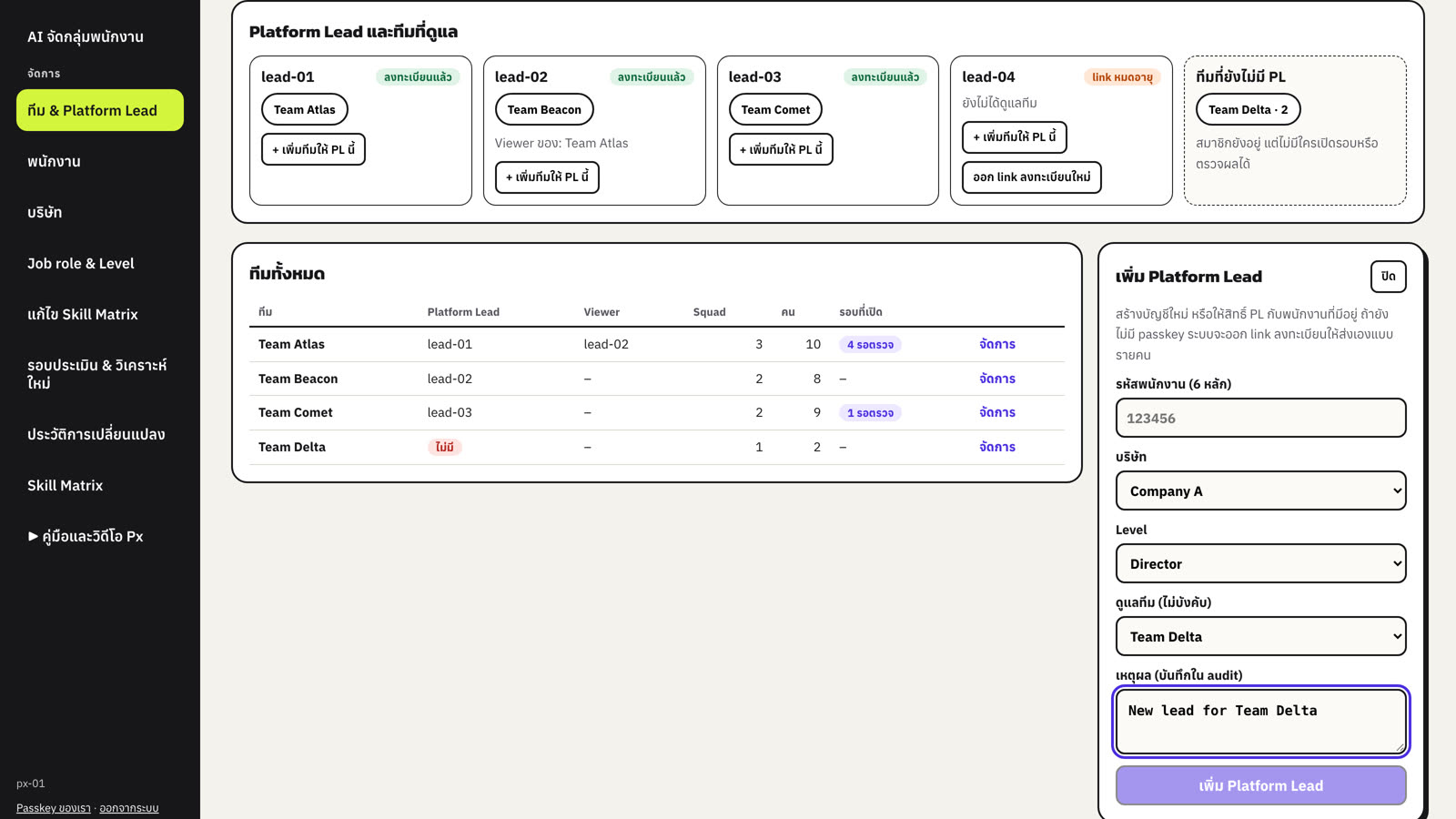Click Team Comet chip under lead-03
Screen dimensions: 1456x819
775,109
